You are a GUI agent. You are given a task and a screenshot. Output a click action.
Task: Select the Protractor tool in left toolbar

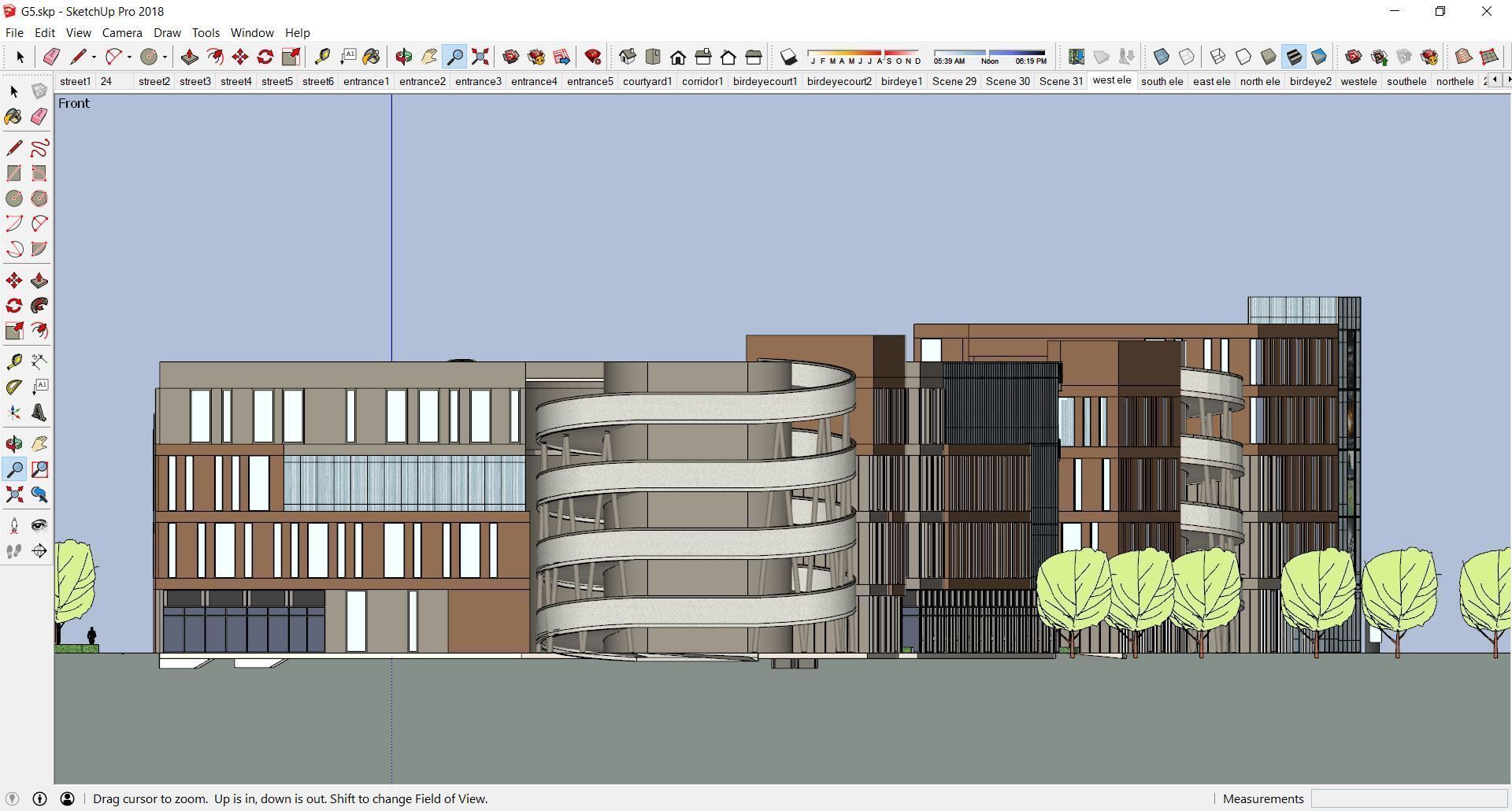[14, 387]
